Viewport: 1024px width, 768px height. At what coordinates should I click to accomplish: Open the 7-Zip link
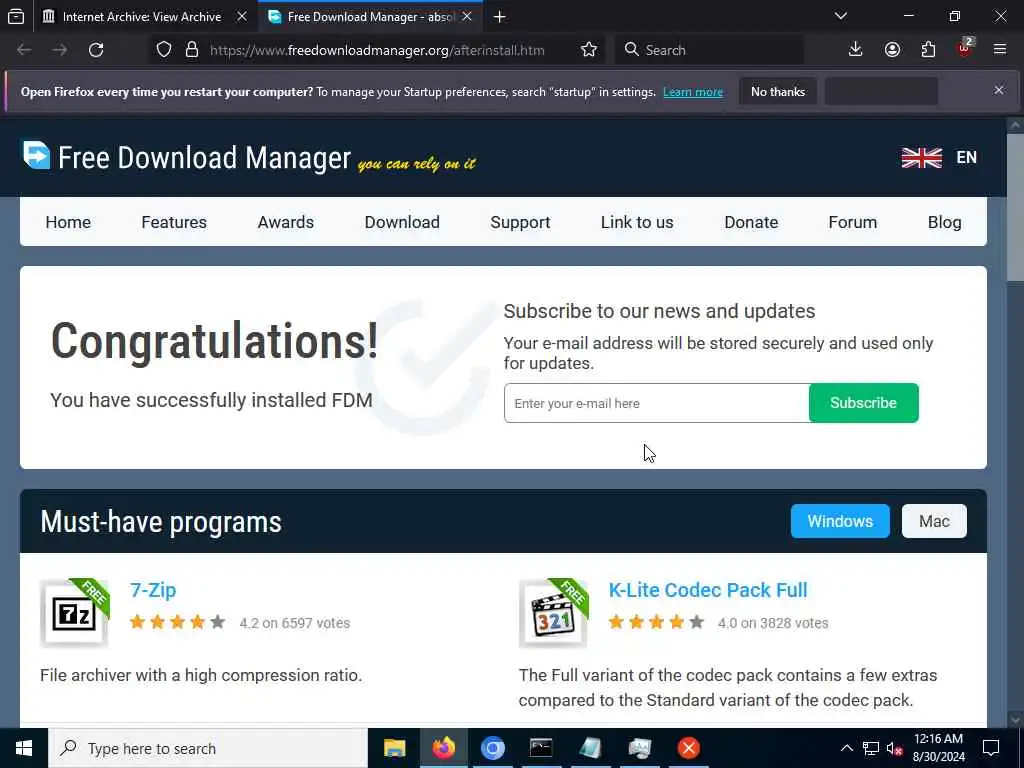[153, 590]
